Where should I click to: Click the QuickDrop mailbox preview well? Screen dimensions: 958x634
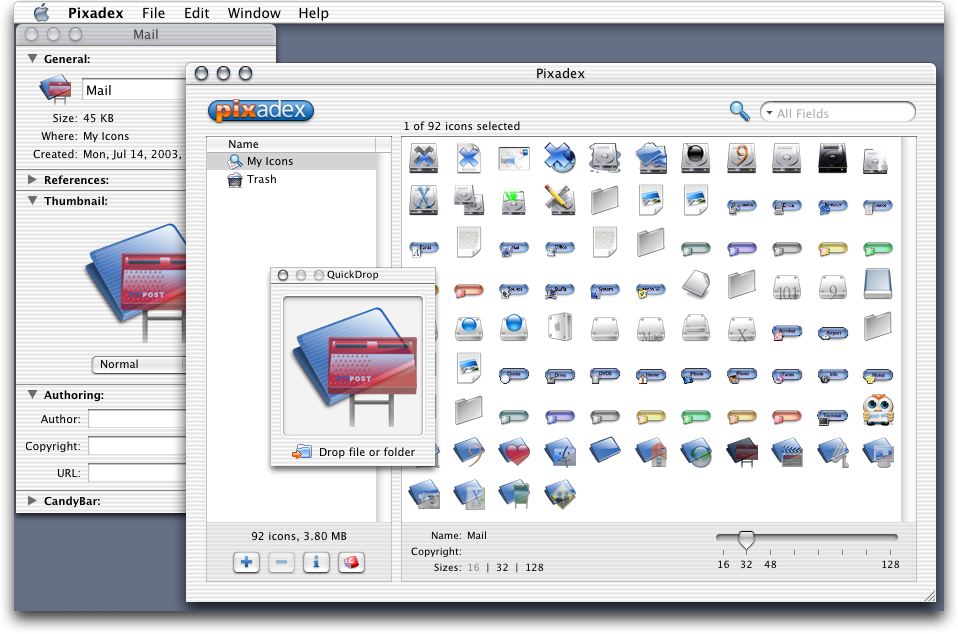353,366
